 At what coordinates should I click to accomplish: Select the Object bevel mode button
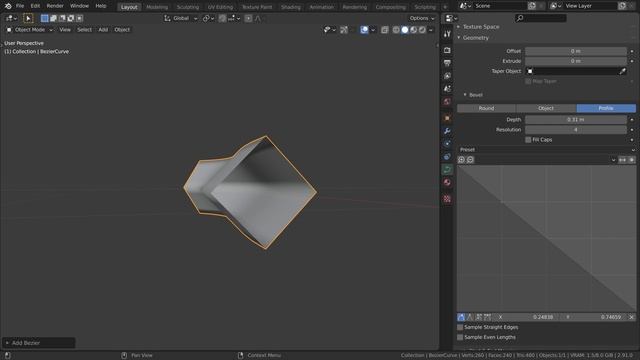coord(546,108)
